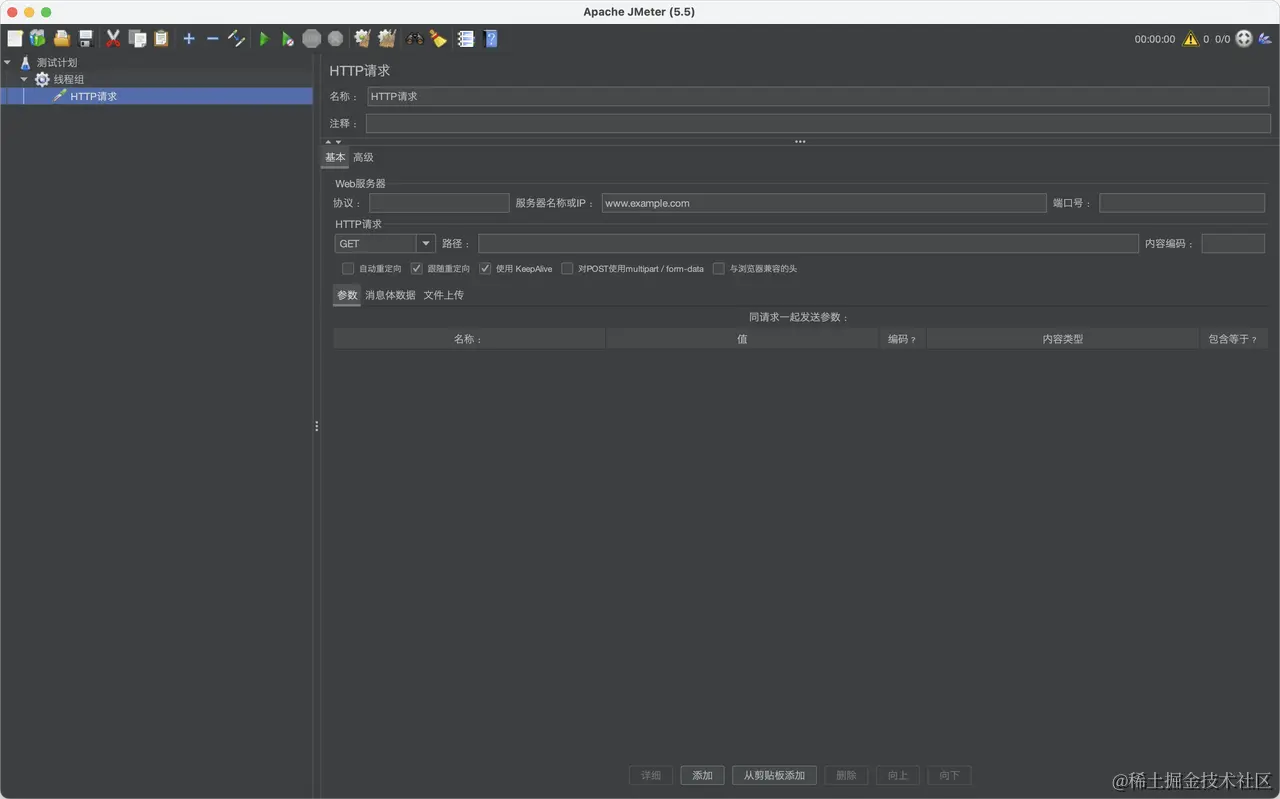Click the 测试计划 flask icon

(x=26, y=63)
